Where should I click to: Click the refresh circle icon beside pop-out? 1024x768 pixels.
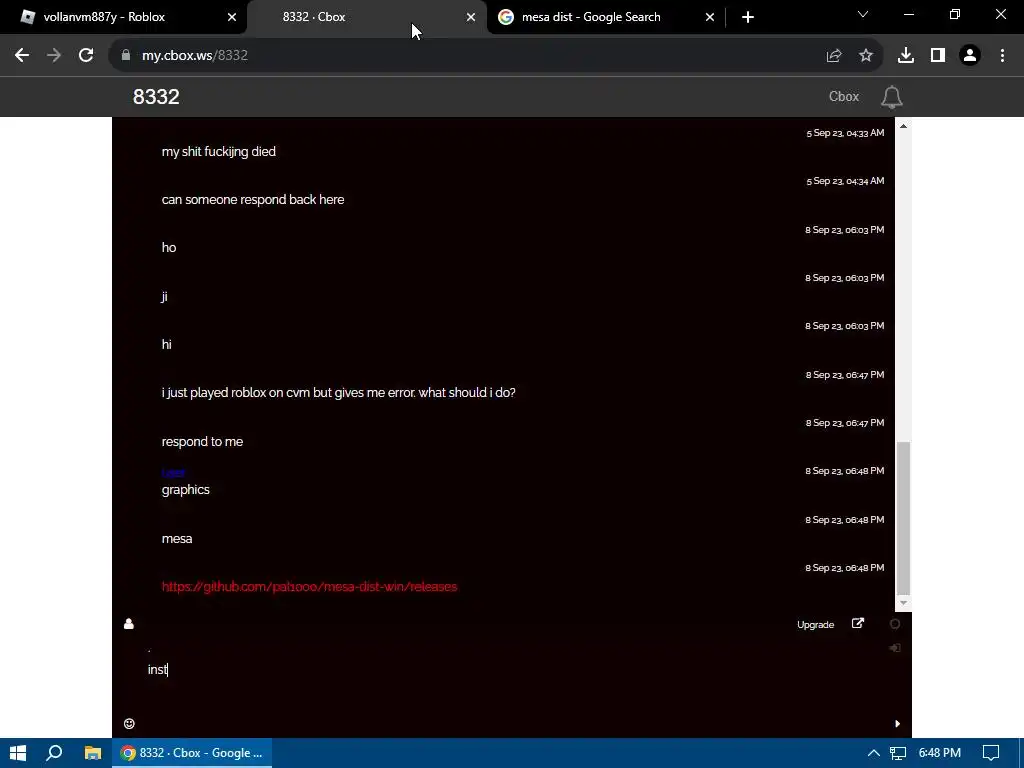[x=895, y=624]
